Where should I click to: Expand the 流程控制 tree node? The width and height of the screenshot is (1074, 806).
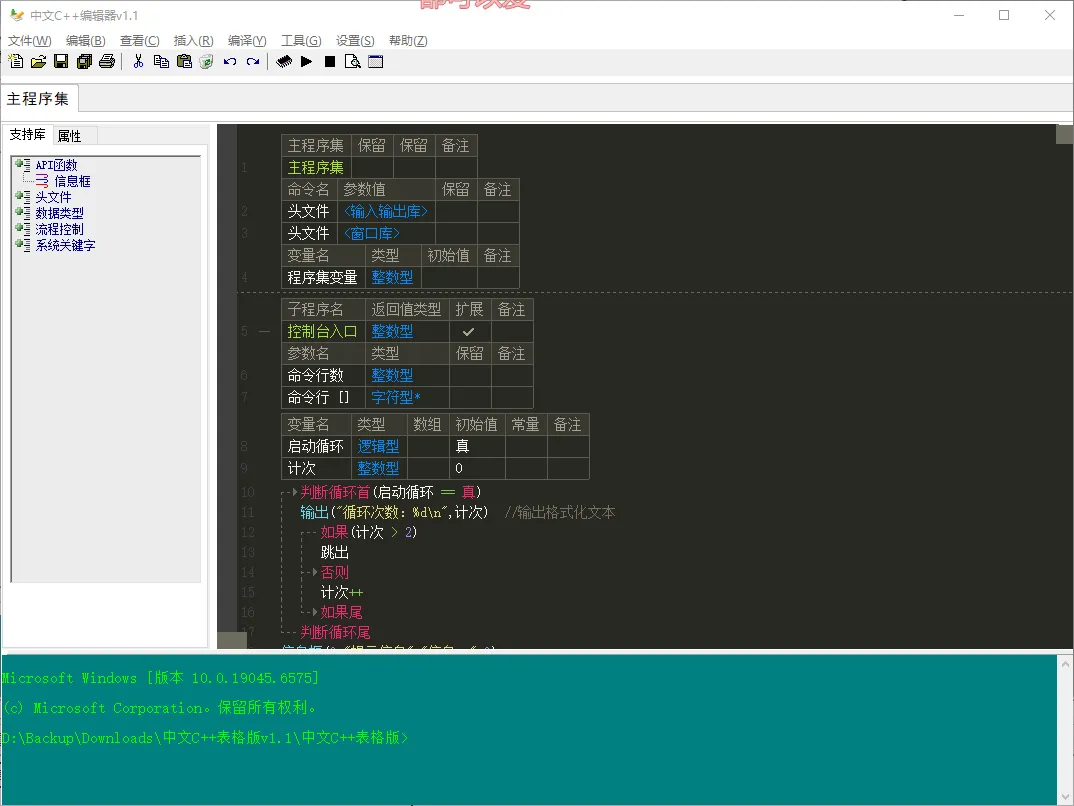tap(20, 229)
